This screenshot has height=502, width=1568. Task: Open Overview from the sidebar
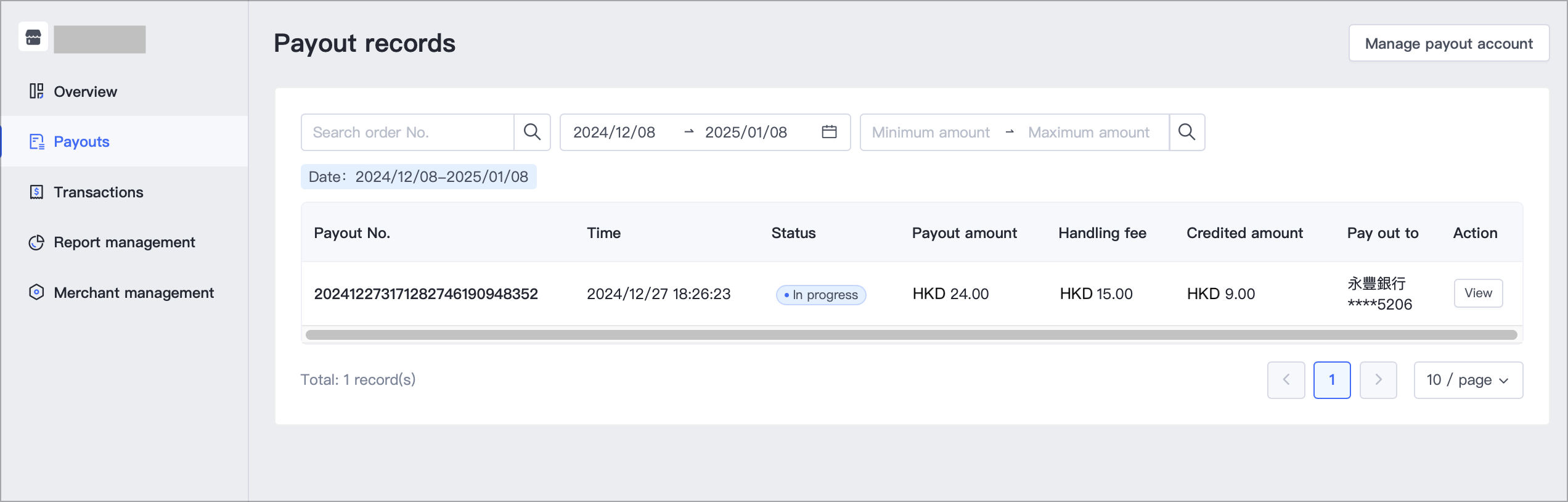tap(124, 91)
